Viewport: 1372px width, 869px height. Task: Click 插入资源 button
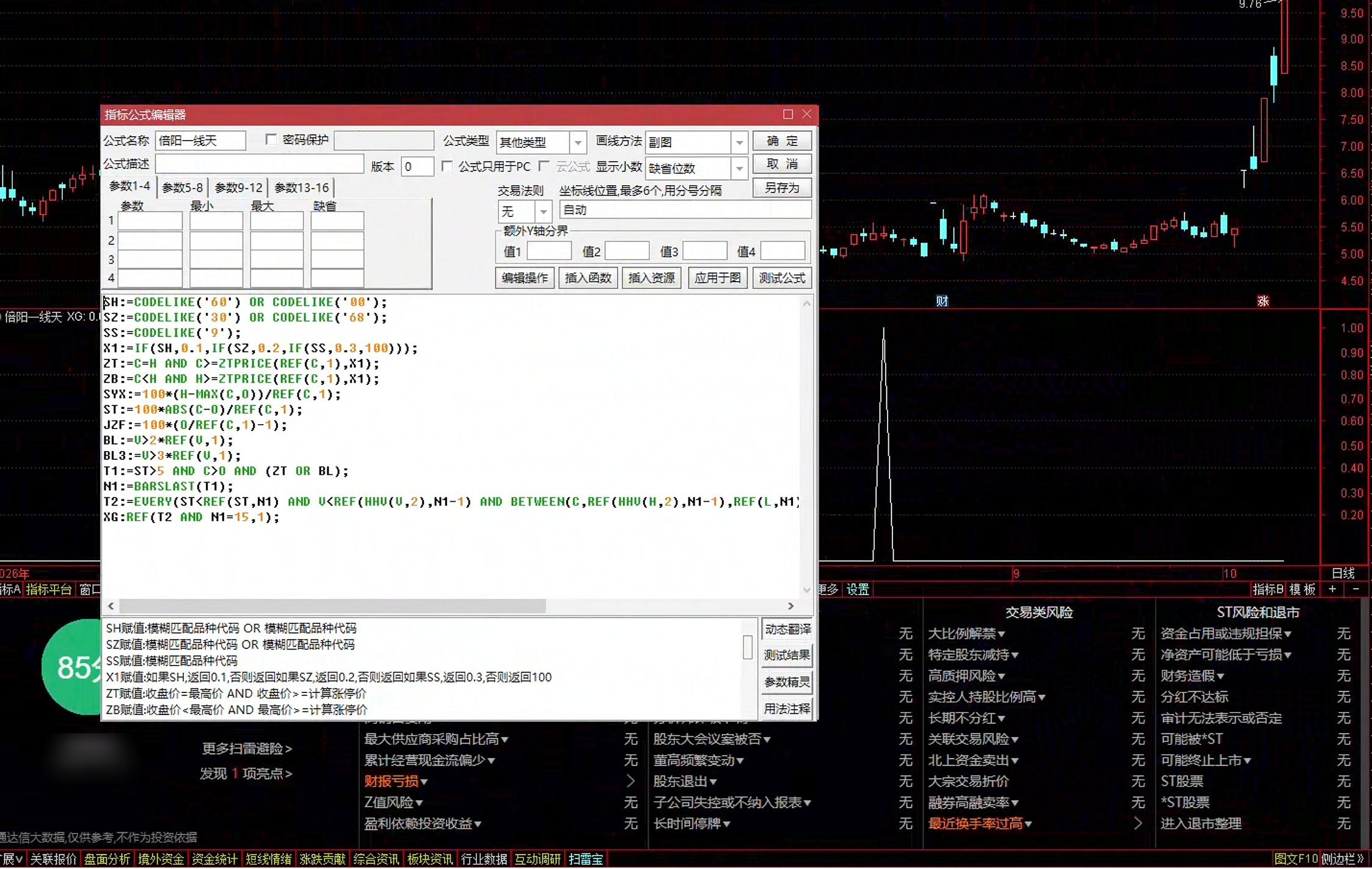point(651,278)
